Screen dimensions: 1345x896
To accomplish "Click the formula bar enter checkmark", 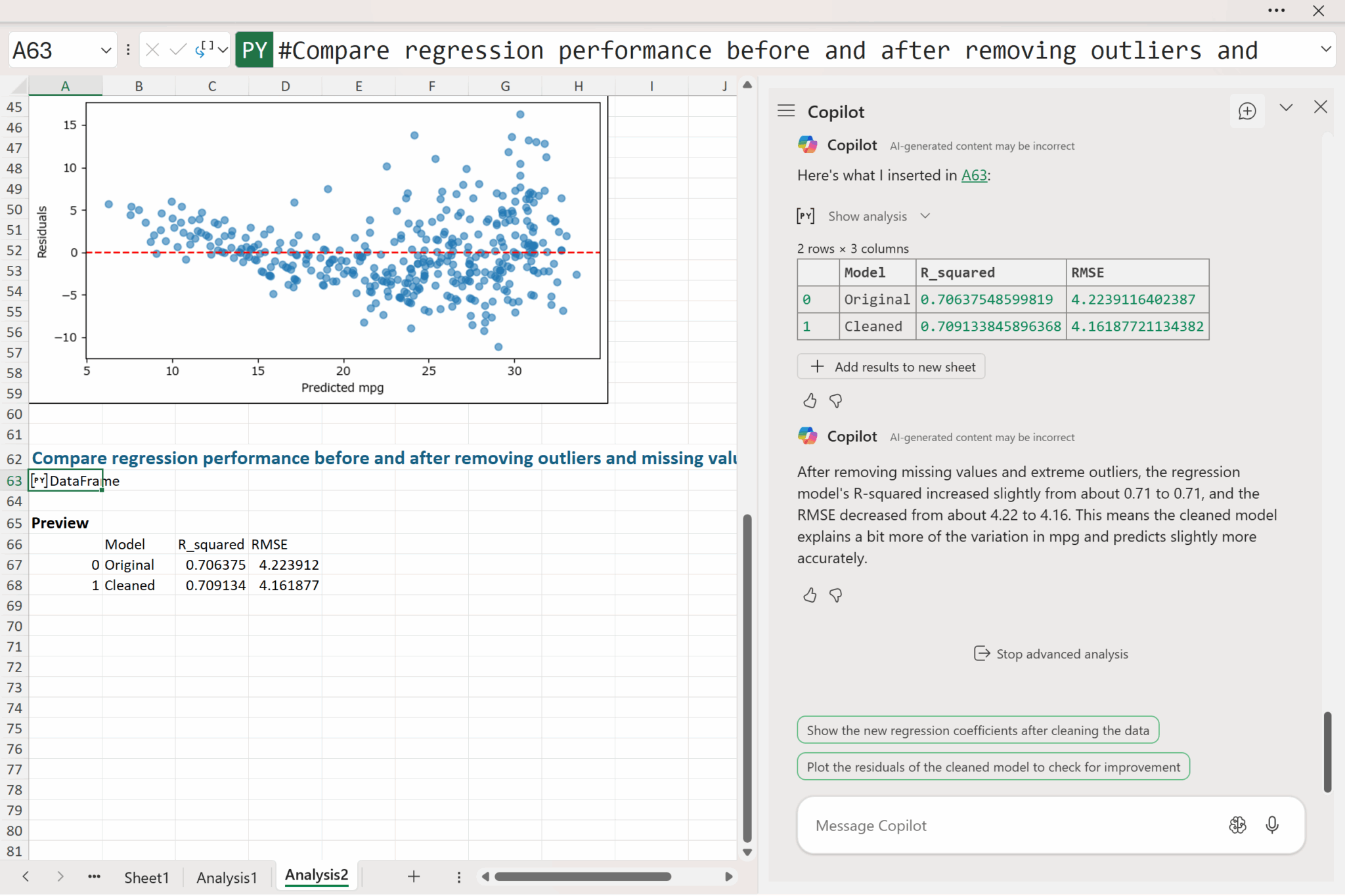I will coord(177,50).
